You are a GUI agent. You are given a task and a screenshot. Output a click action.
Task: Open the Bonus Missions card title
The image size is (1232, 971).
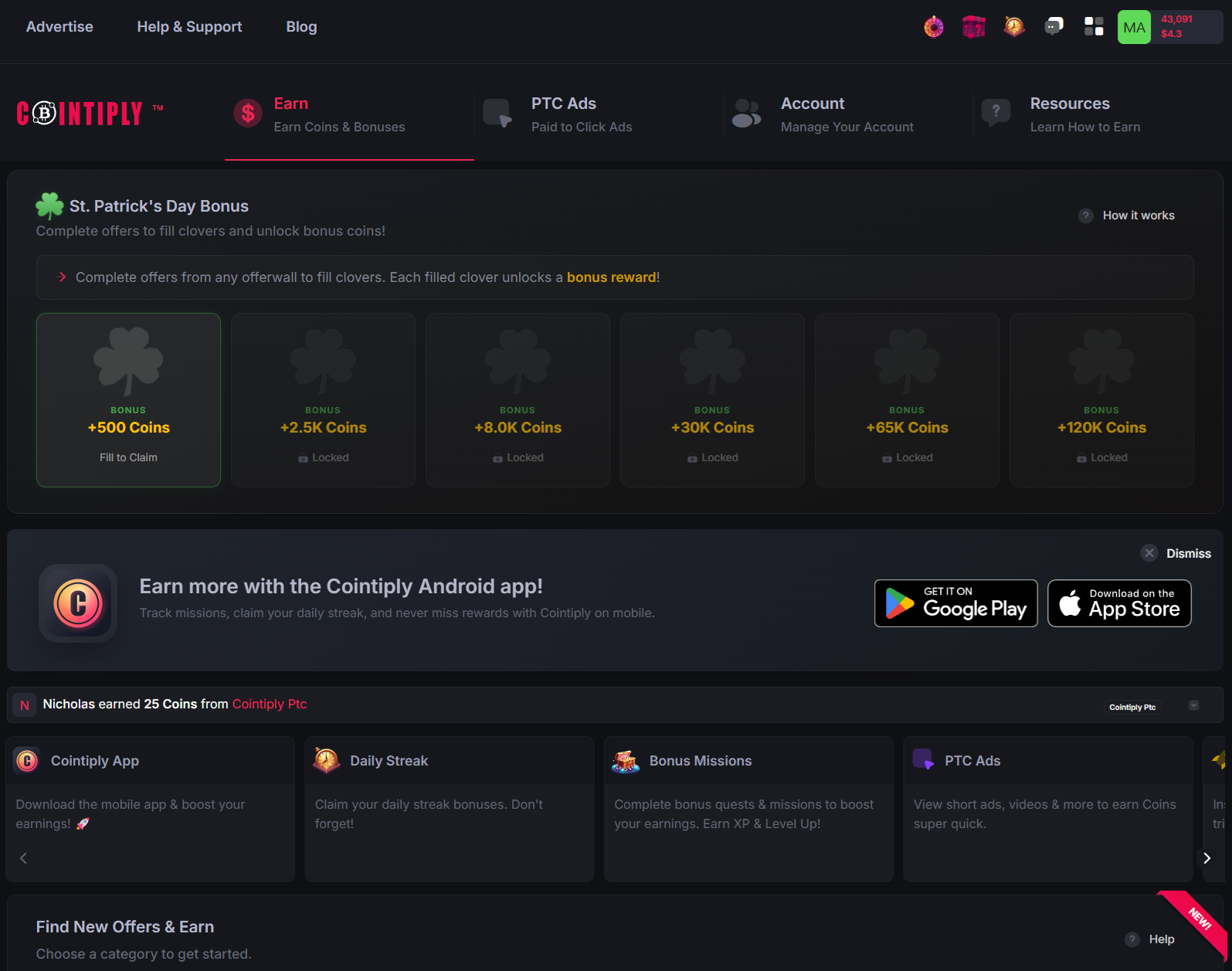click(701, 761)
